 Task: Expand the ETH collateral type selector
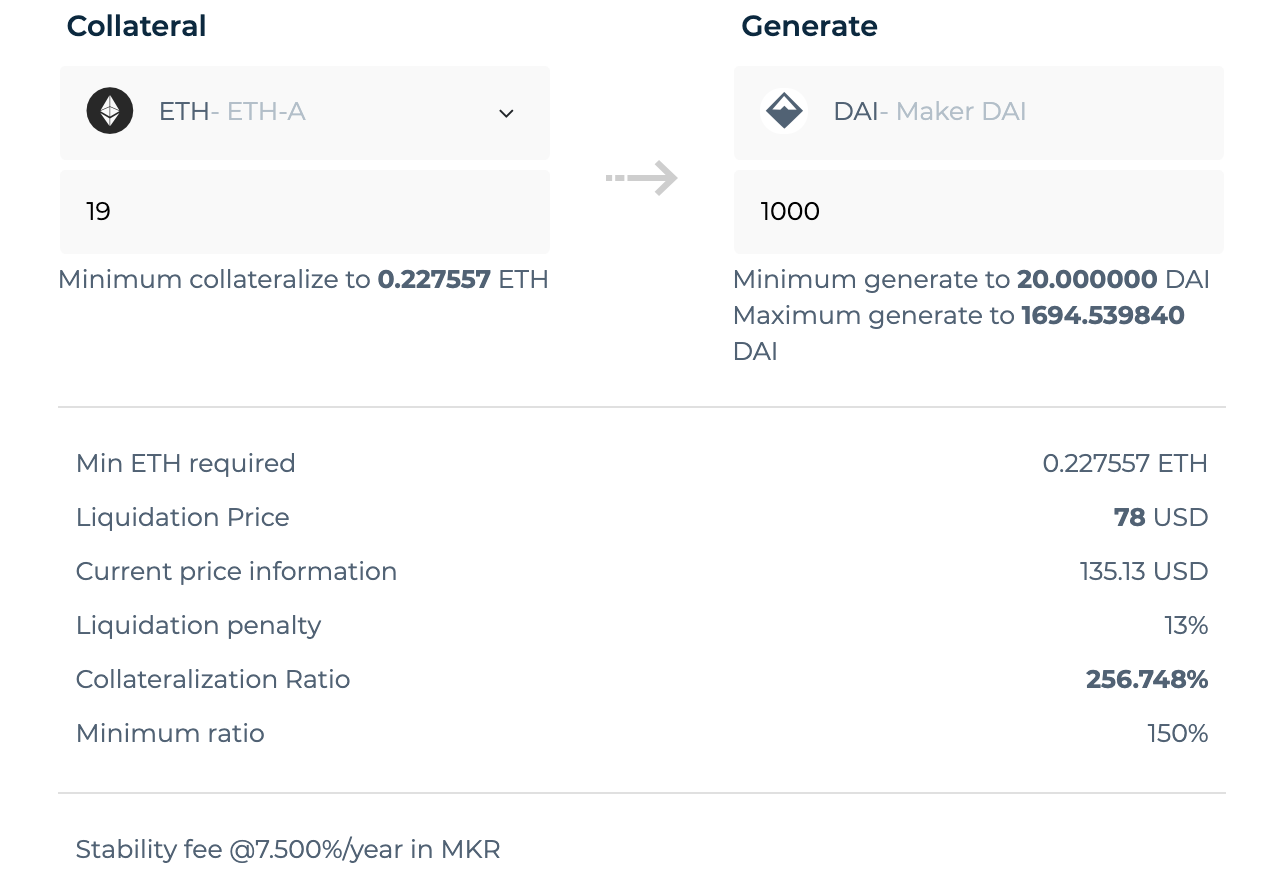tap(305, 113)
